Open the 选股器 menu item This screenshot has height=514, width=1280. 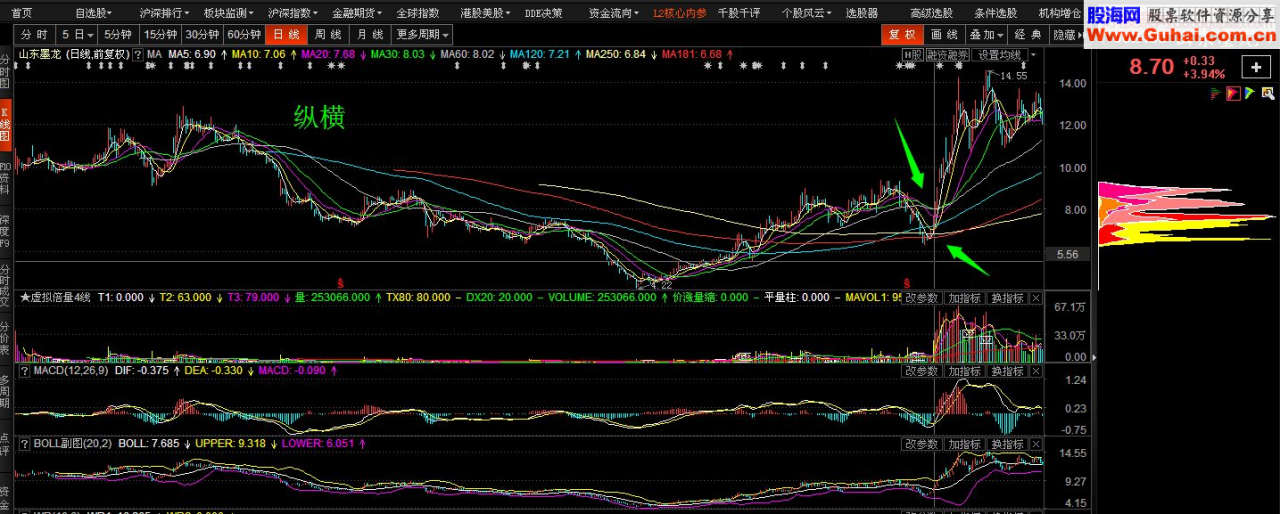tap(861, 13)
